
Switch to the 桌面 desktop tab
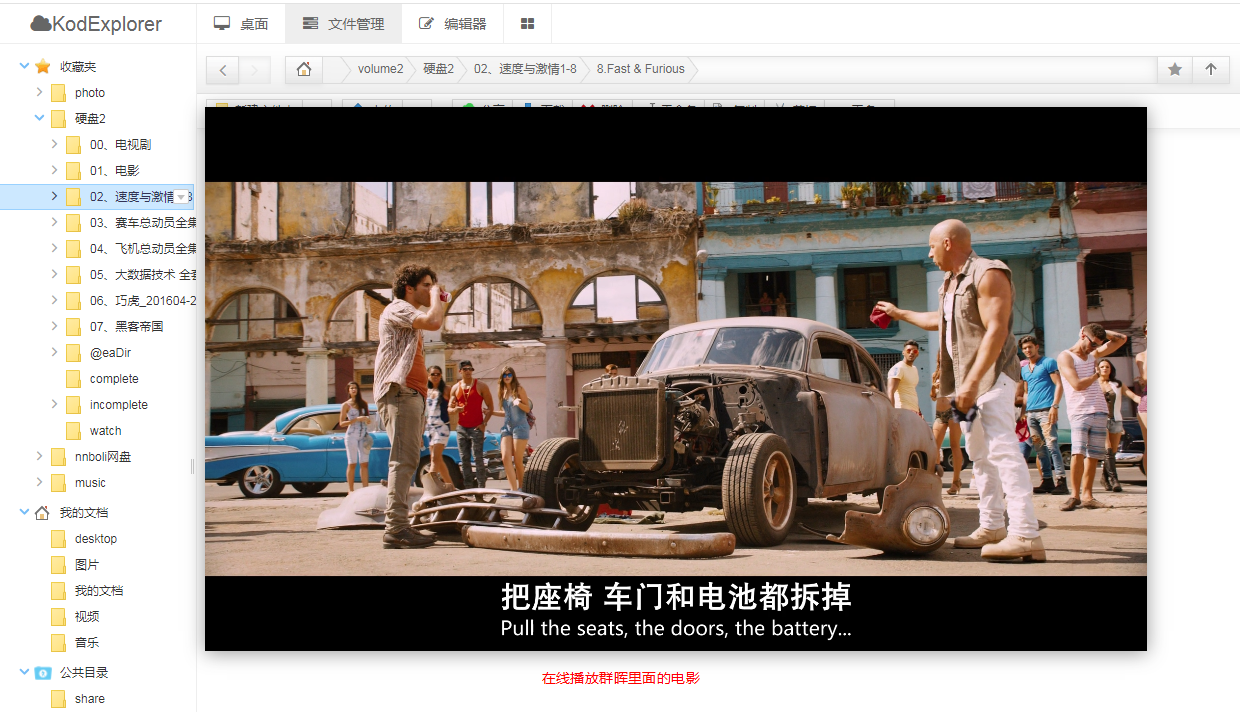(x=241, y=24)
